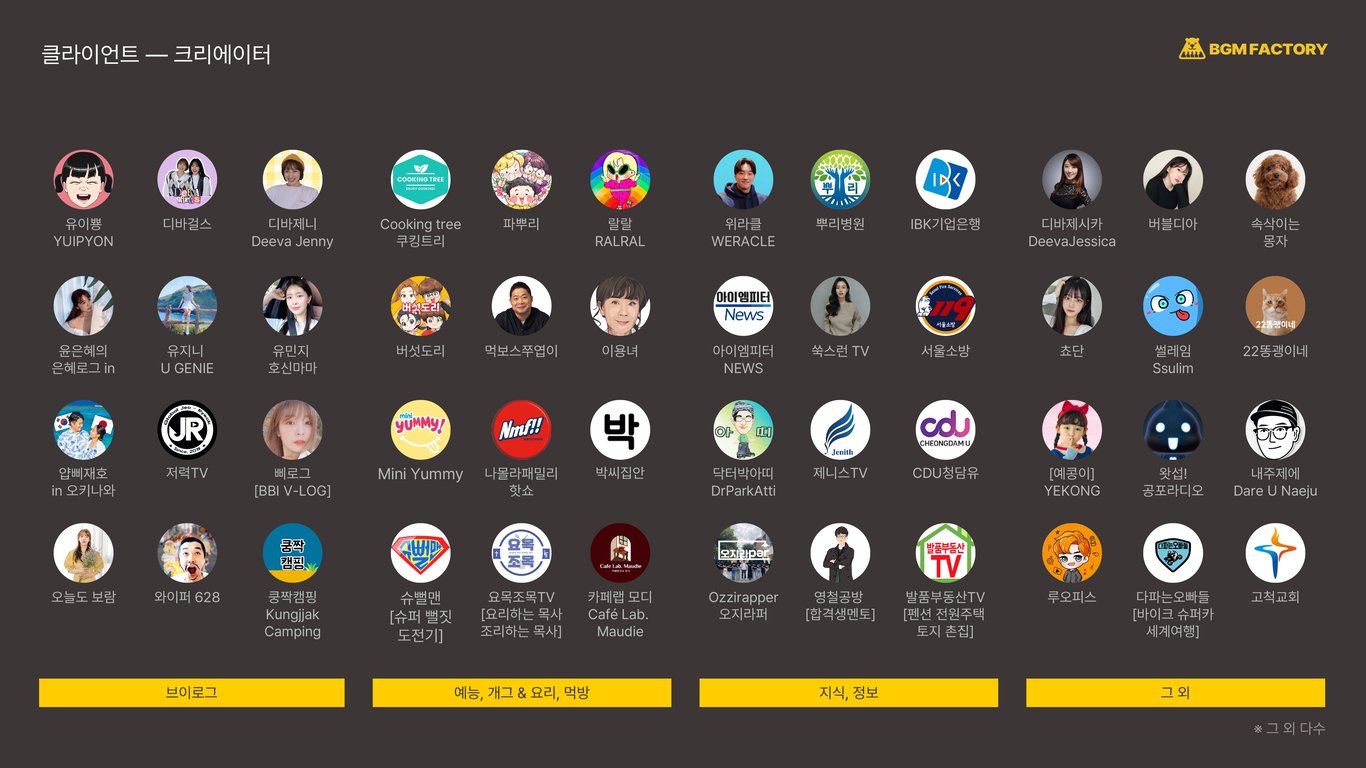Click the 박씨집안 logo
The image size is (1366, 768).
[620, 430]
